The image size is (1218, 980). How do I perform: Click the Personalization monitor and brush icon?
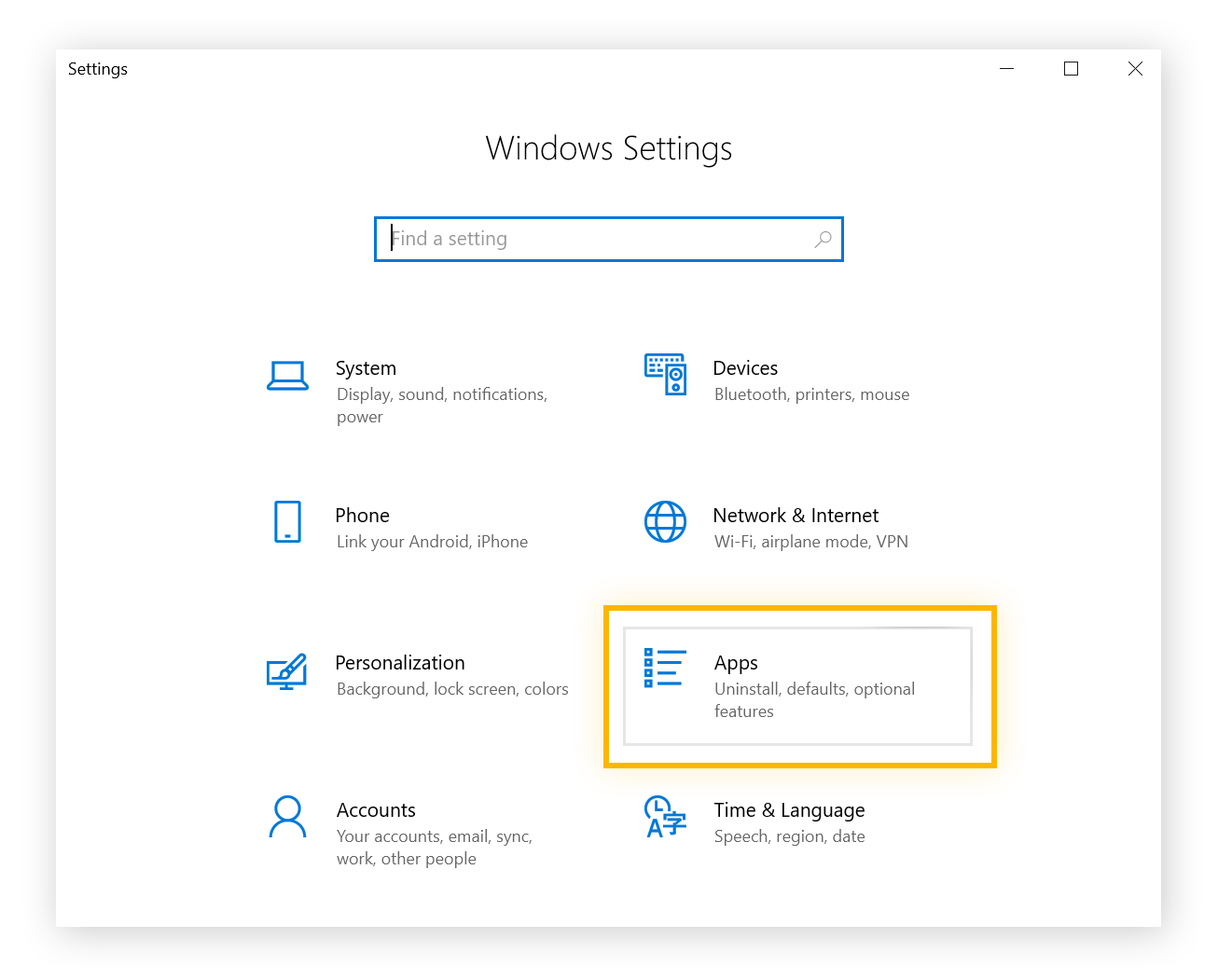click(x=287, y=670)
